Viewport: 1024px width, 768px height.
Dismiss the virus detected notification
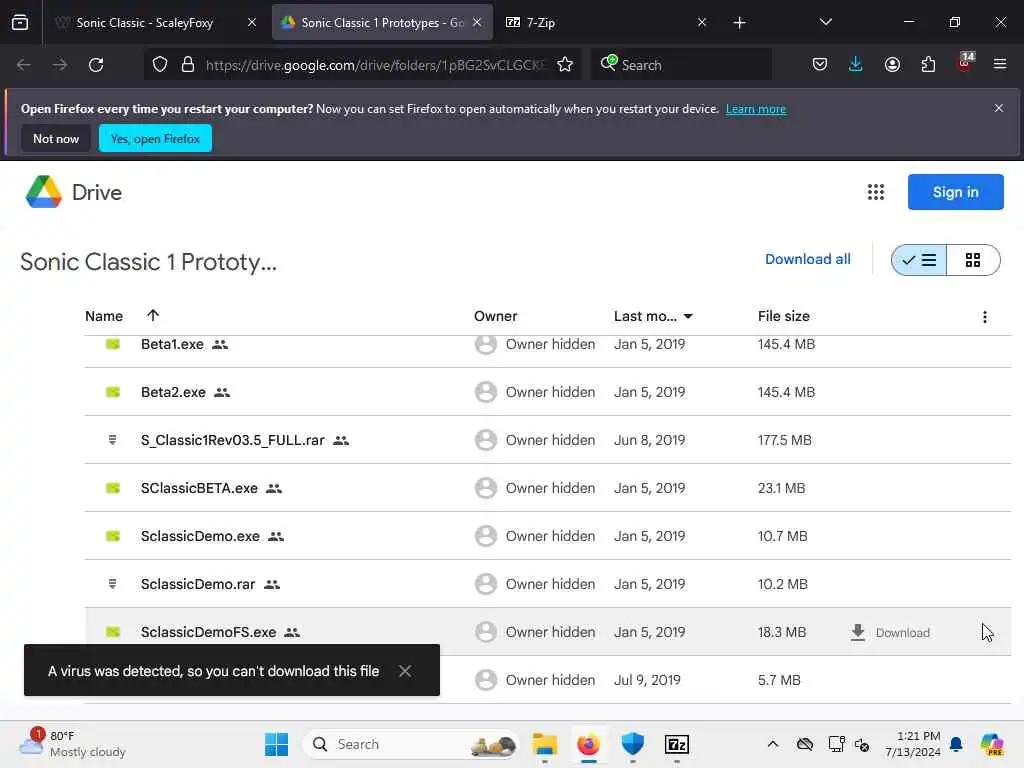[405, 671]
